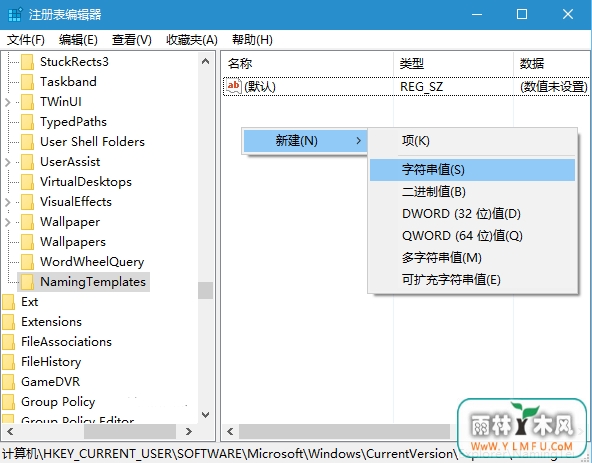
Task: Select the GameDVR key label
Action: [51, 382]
